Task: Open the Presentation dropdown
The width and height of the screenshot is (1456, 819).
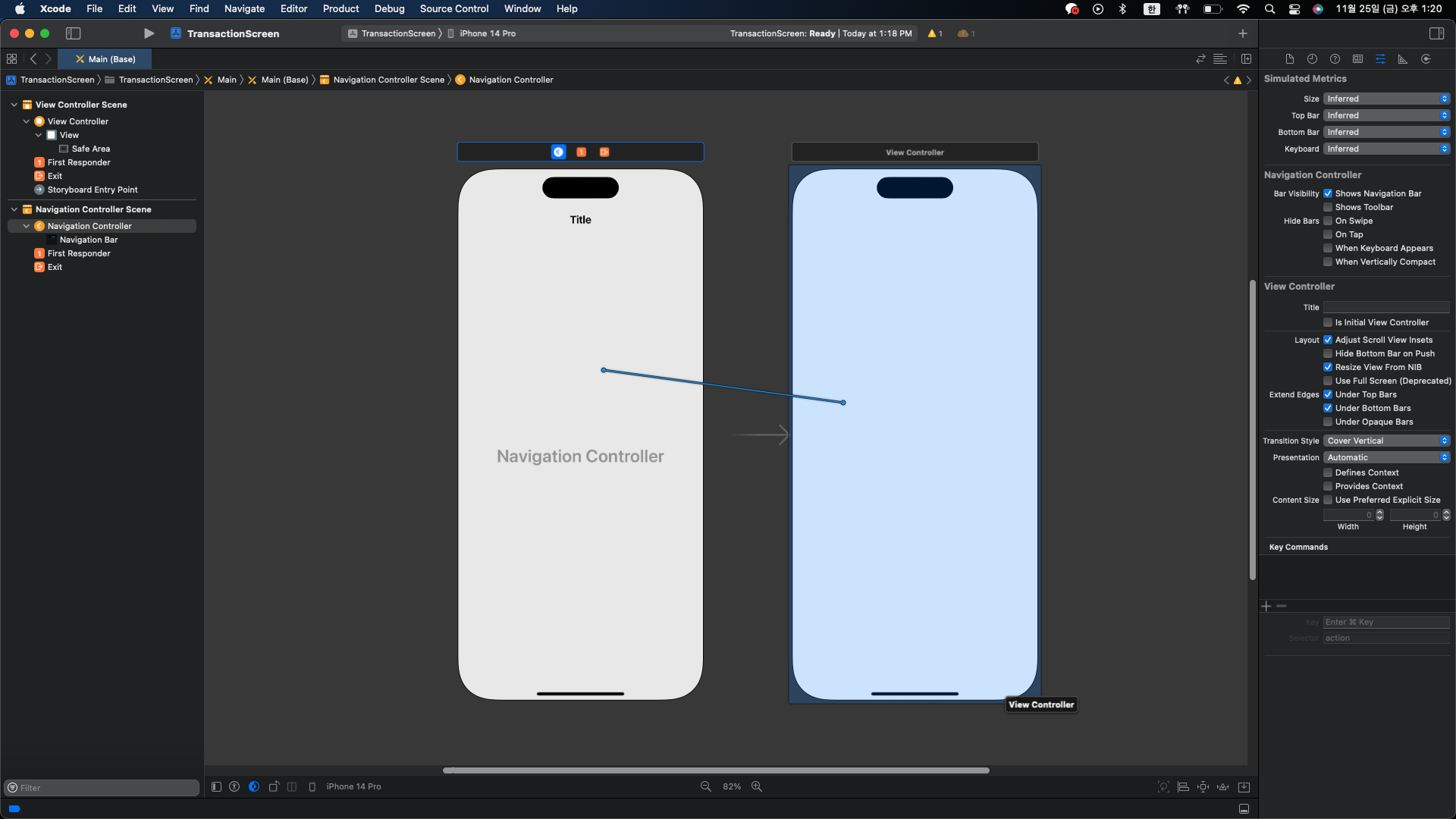Action: point(1386,457)
